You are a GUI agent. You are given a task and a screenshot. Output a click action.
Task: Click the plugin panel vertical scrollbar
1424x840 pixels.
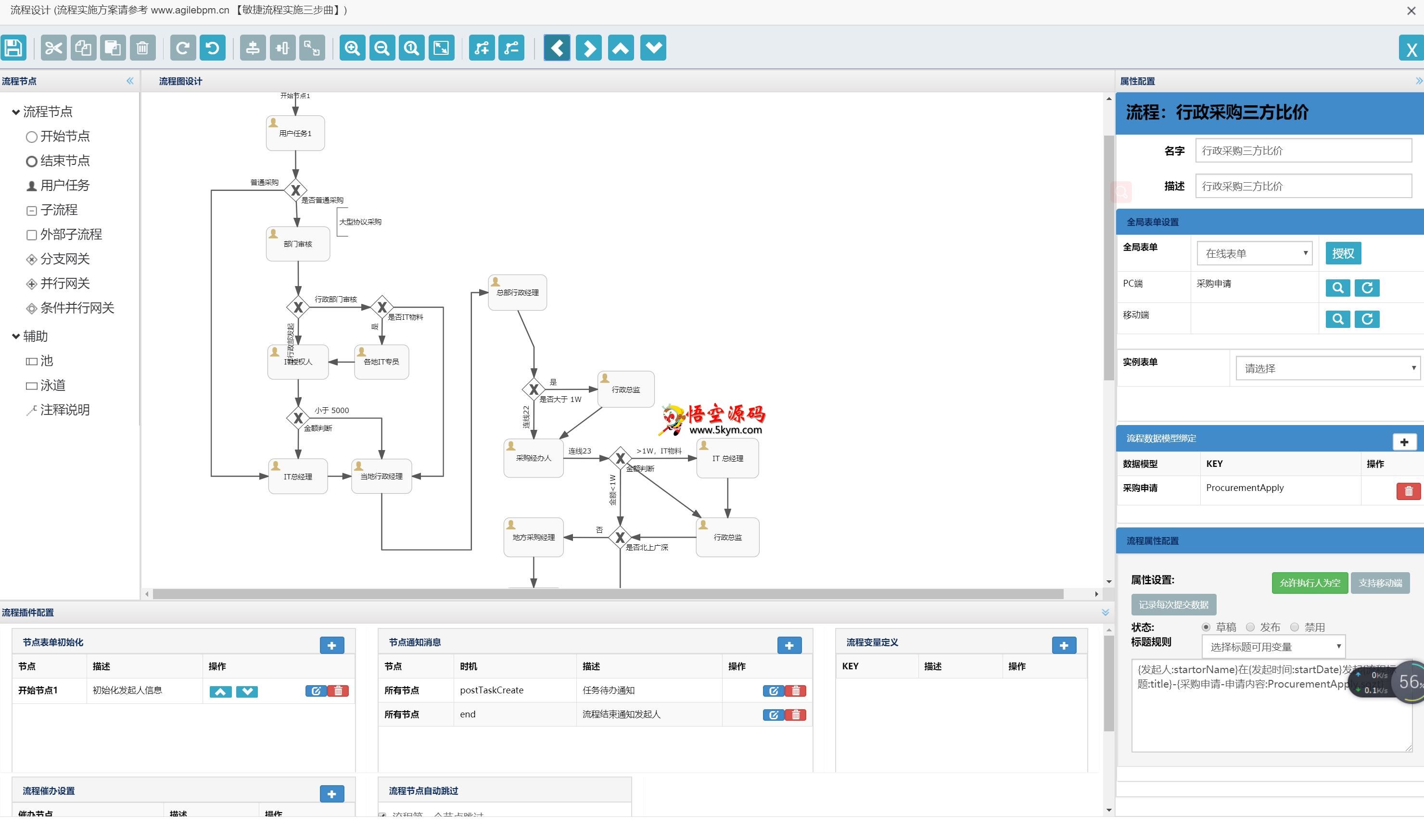coord(1108,683)
